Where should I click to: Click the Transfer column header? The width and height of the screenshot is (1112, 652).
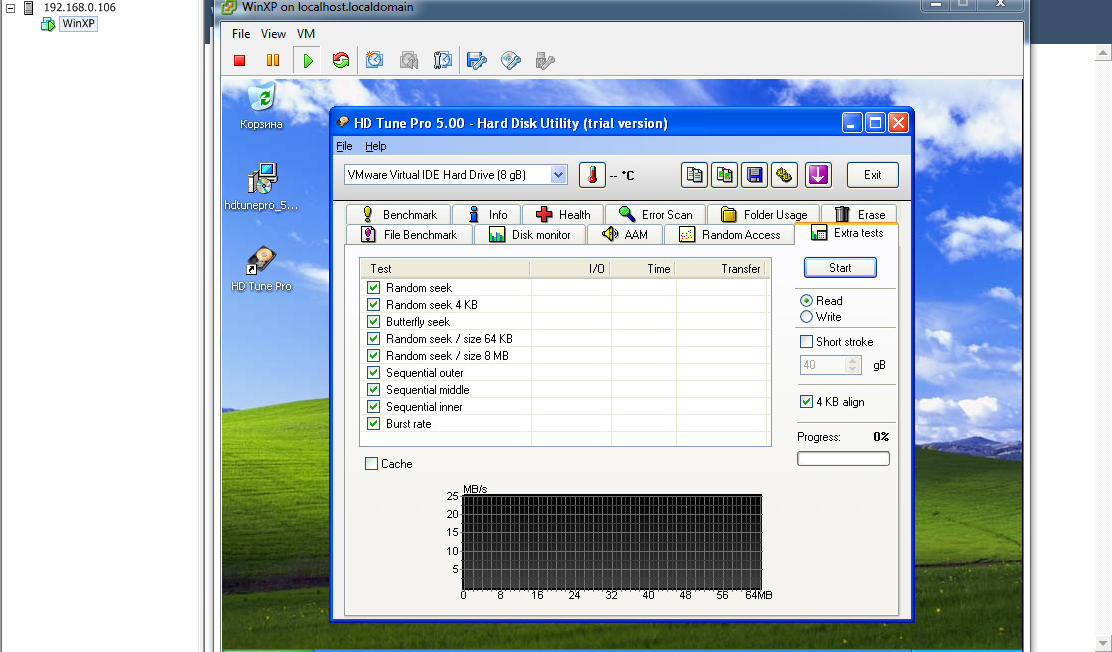[721, 269]
